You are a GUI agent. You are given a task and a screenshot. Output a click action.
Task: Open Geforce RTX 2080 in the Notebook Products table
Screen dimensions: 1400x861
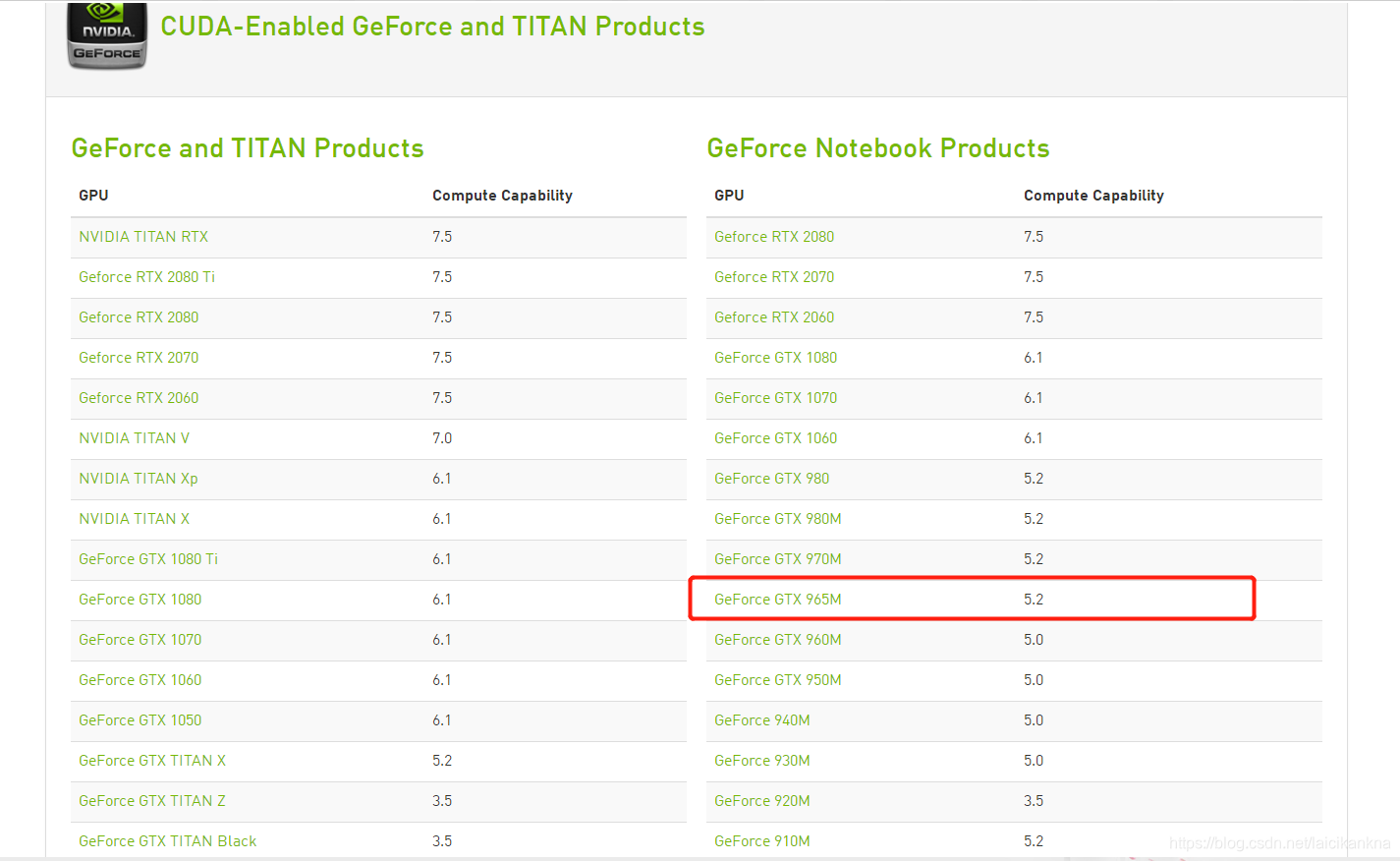coord(774,237)
